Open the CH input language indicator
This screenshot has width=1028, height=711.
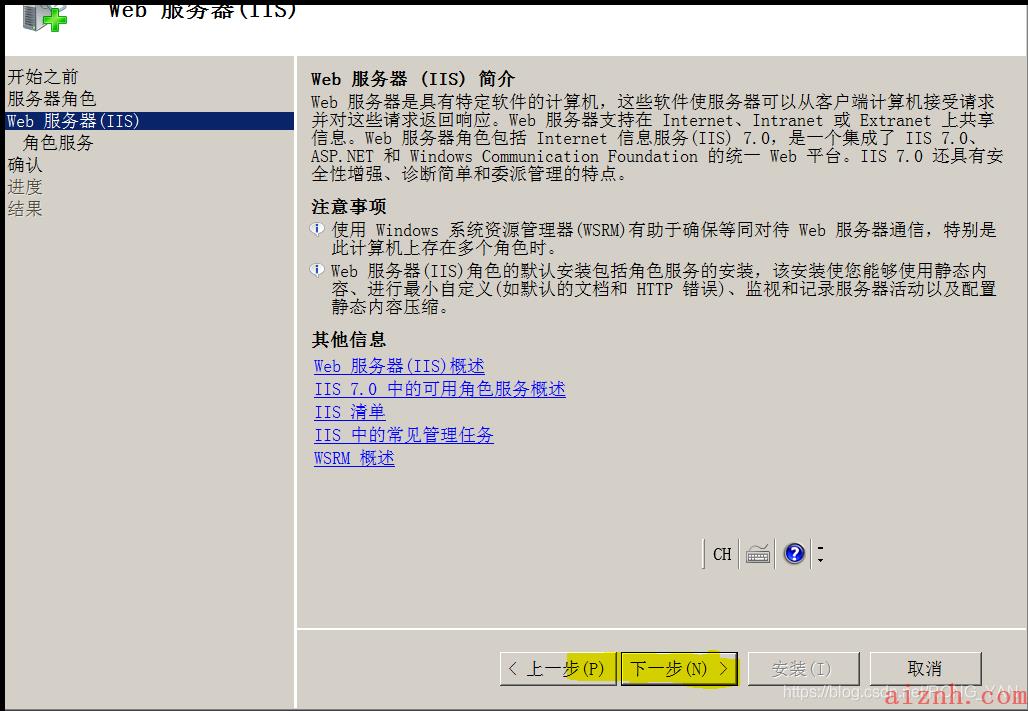[x=722, y=554]
